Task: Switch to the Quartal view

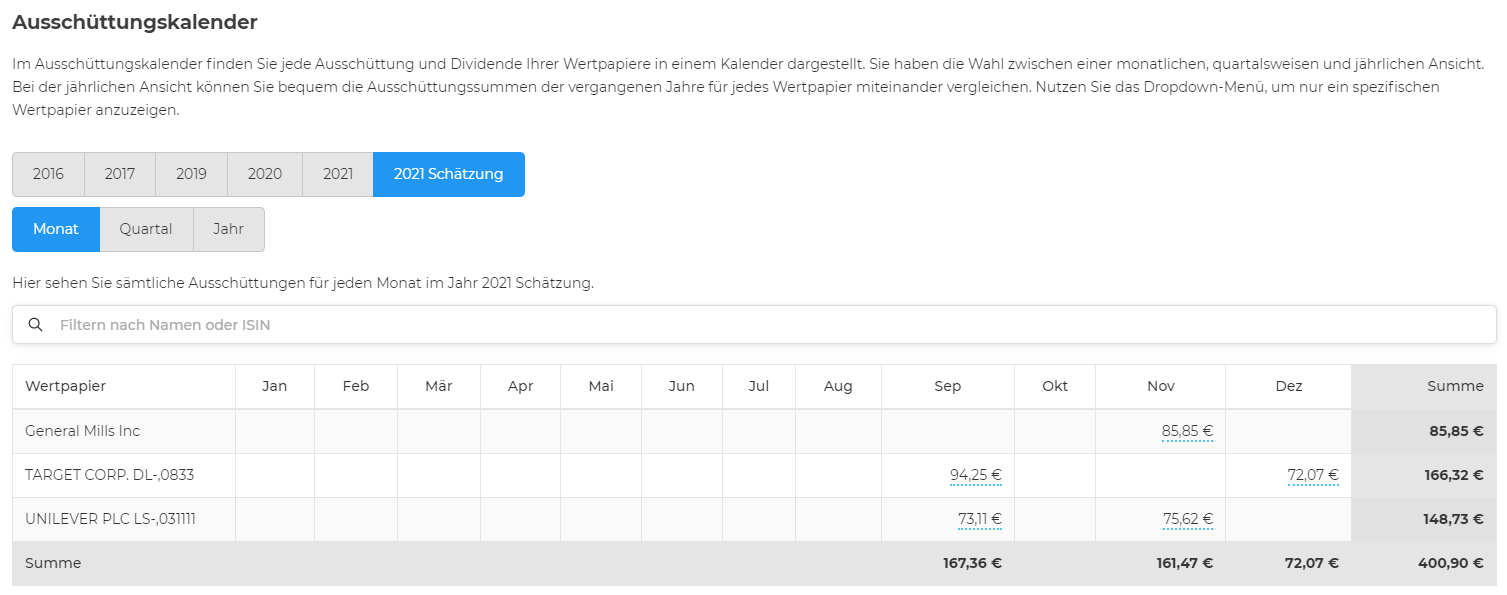Action: (x=146, y=229)
